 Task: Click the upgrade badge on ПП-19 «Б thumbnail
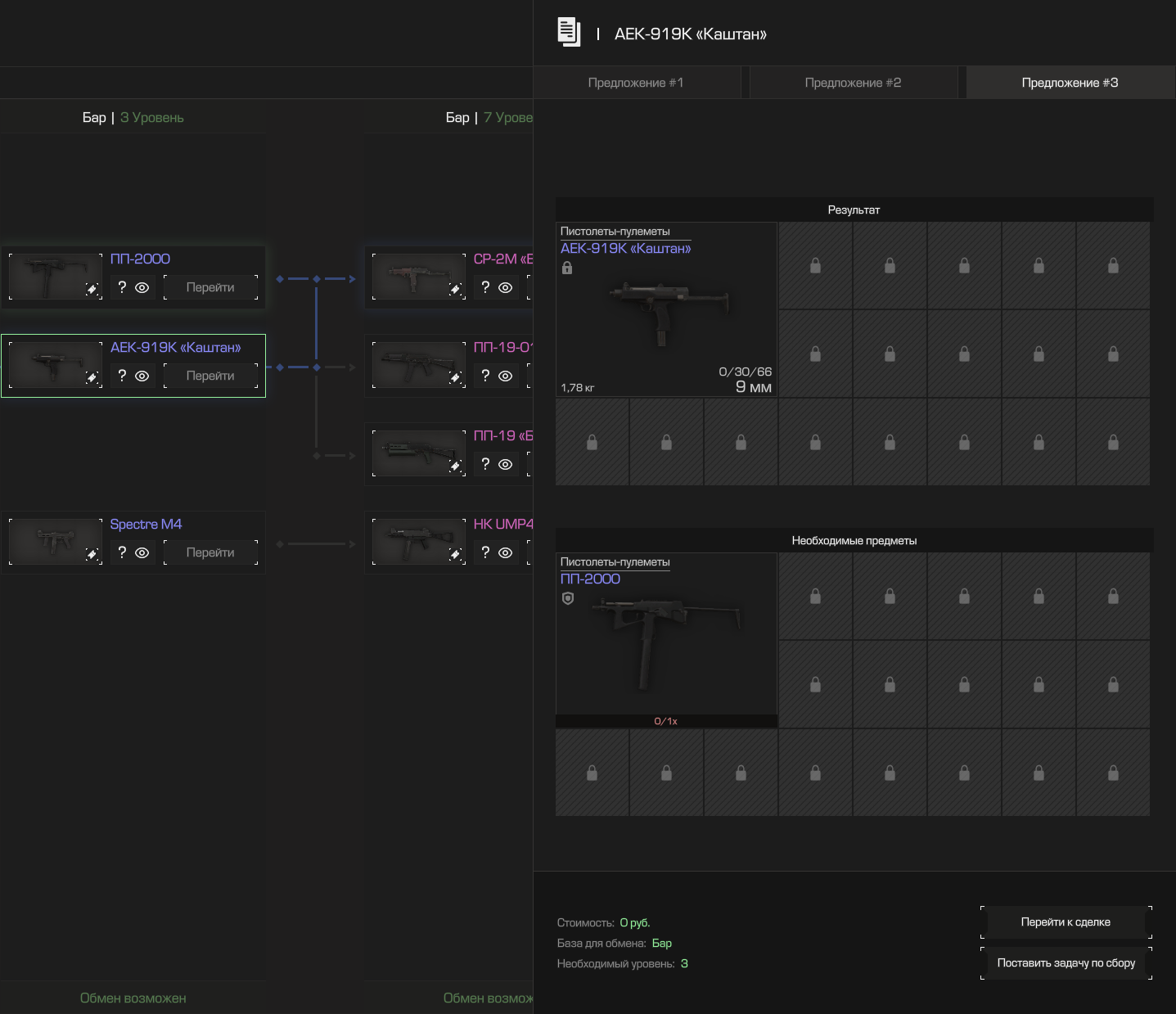pyautogui.click(x=455, y=466)
